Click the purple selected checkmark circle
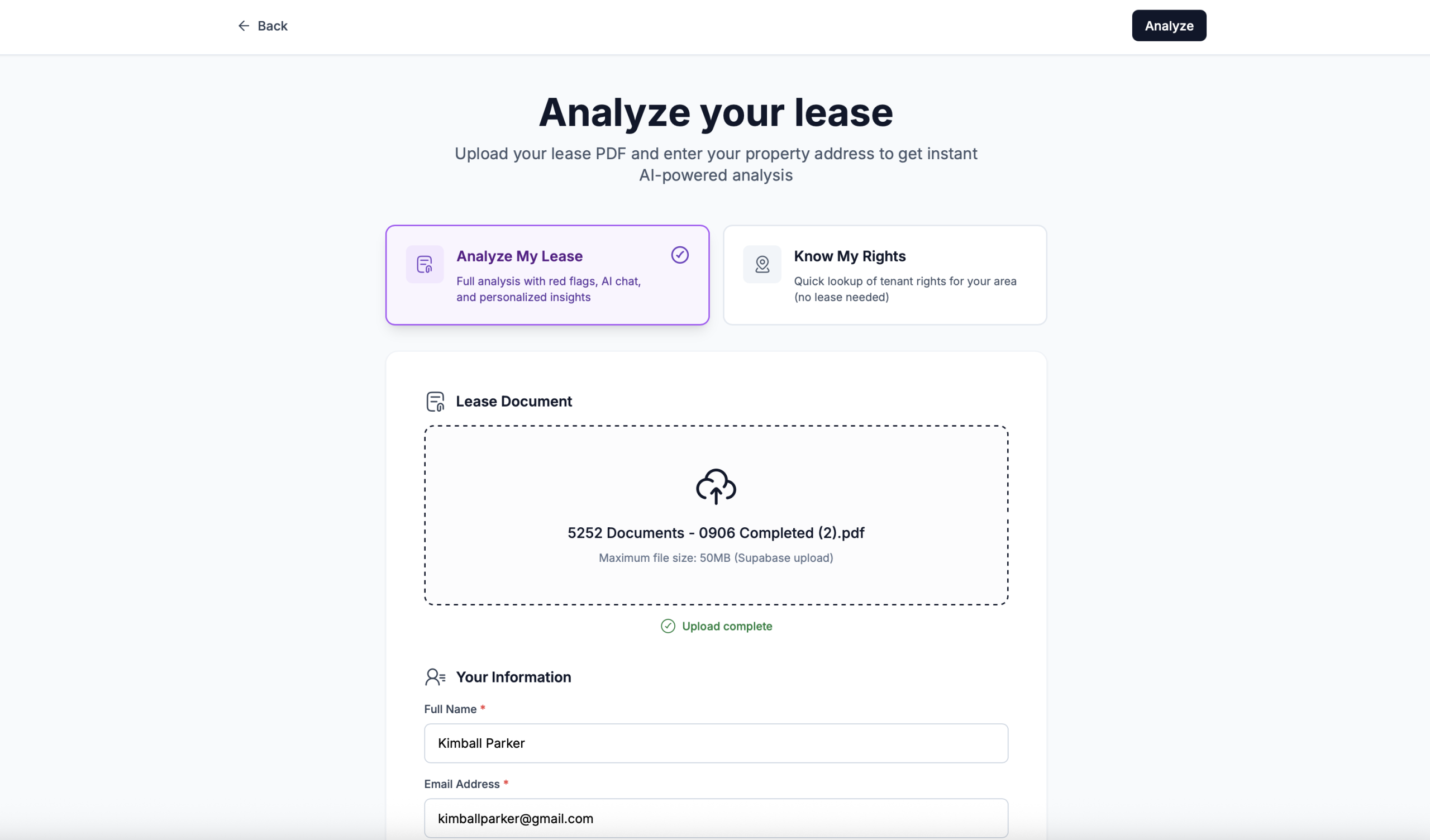1430x840 pixels. pos(680,255)
